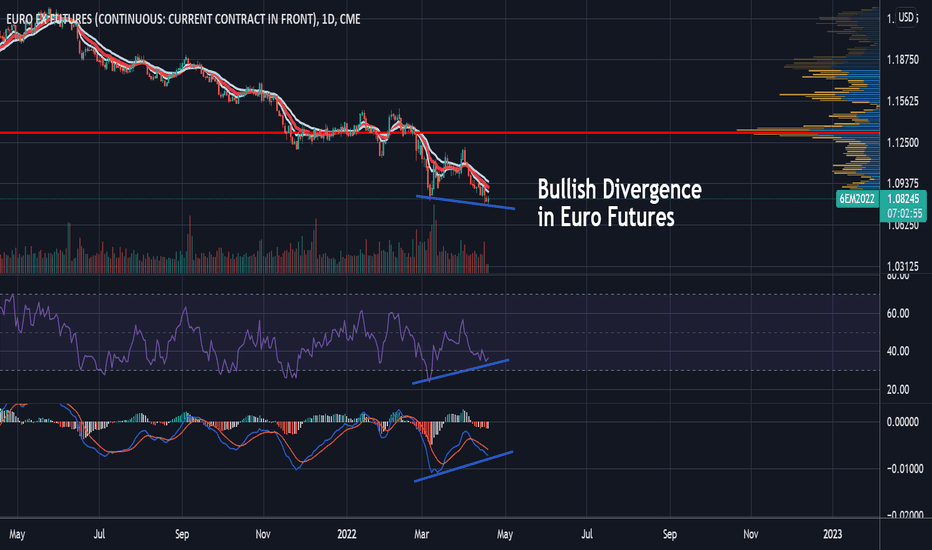
Task: Click the -0.01000 MACD scale label
Action: tap(904, 469)
